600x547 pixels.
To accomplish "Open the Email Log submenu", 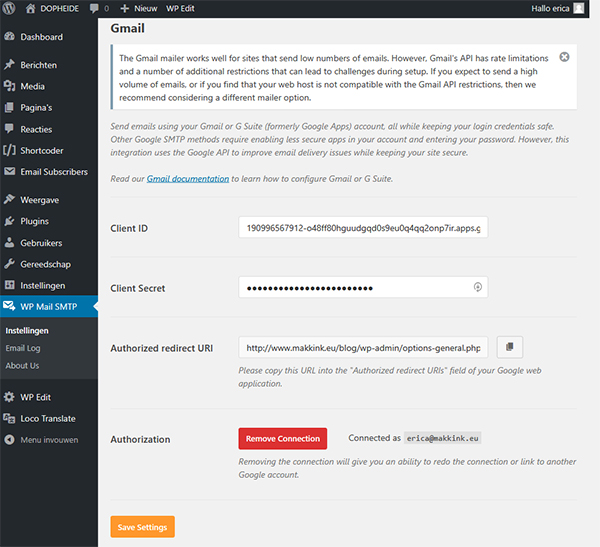I will [23, 348].
